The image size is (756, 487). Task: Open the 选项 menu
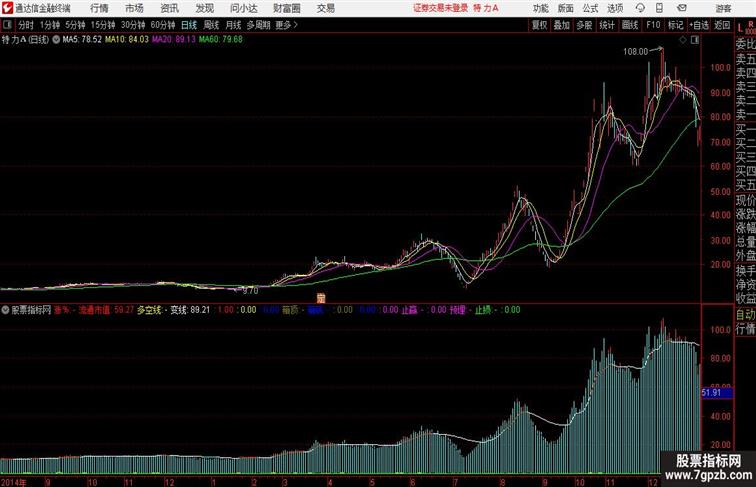[x=615, y=8]
